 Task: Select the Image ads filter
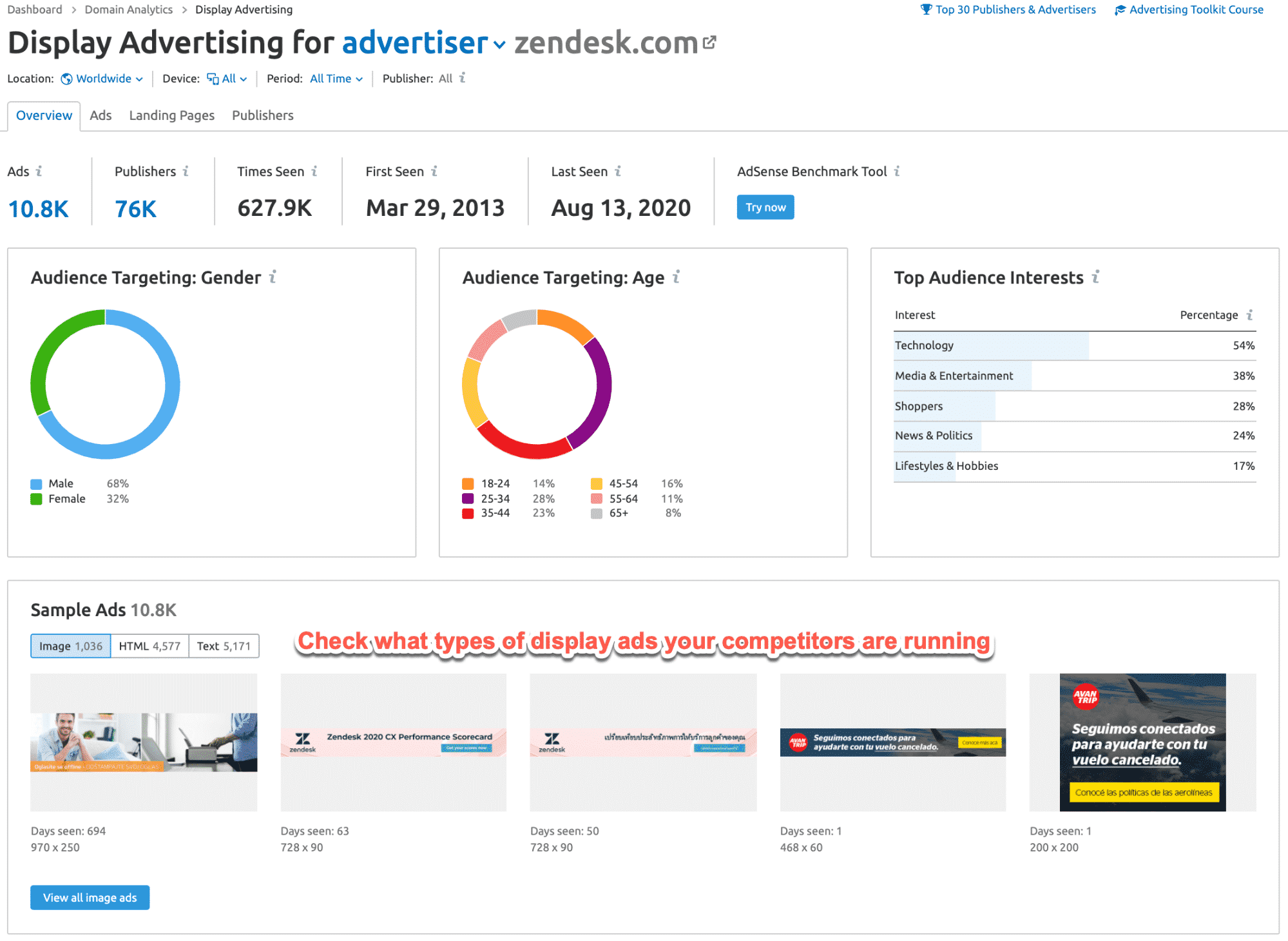(70, 645)
